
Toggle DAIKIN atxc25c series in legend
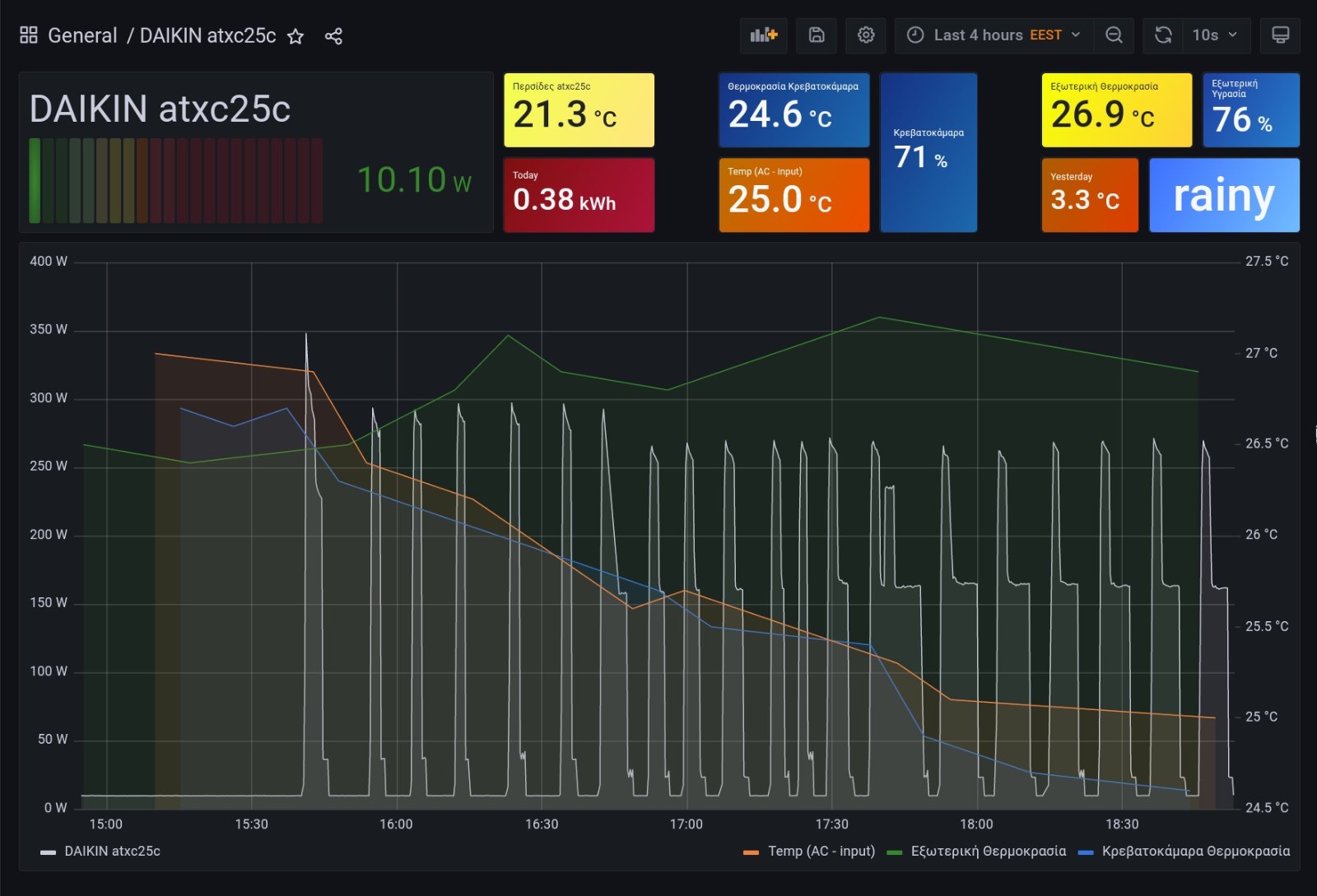112,851
